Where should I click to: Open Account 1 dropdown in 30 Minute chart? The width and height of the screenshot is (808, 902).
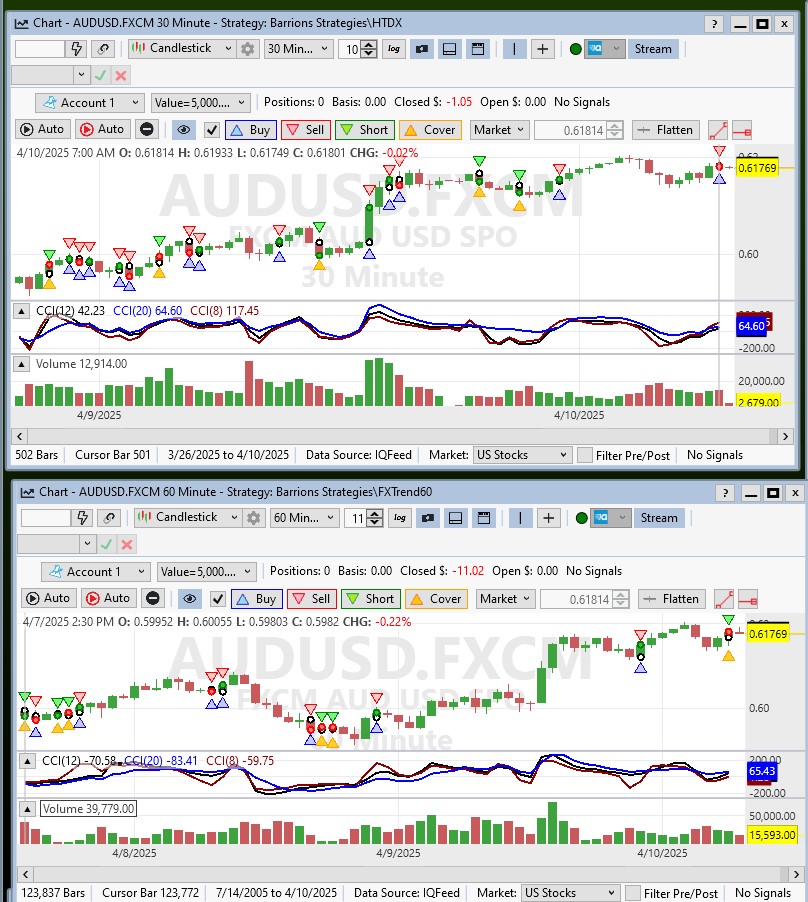pos(89,103)
